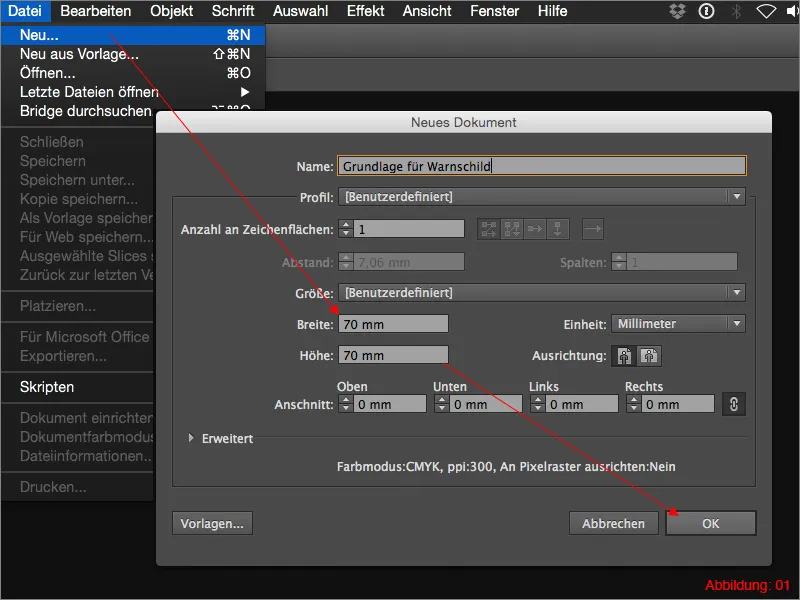Screen dimensions: 800x600
Task: Open the Skripten menu entry
Action: coord(78,387)
